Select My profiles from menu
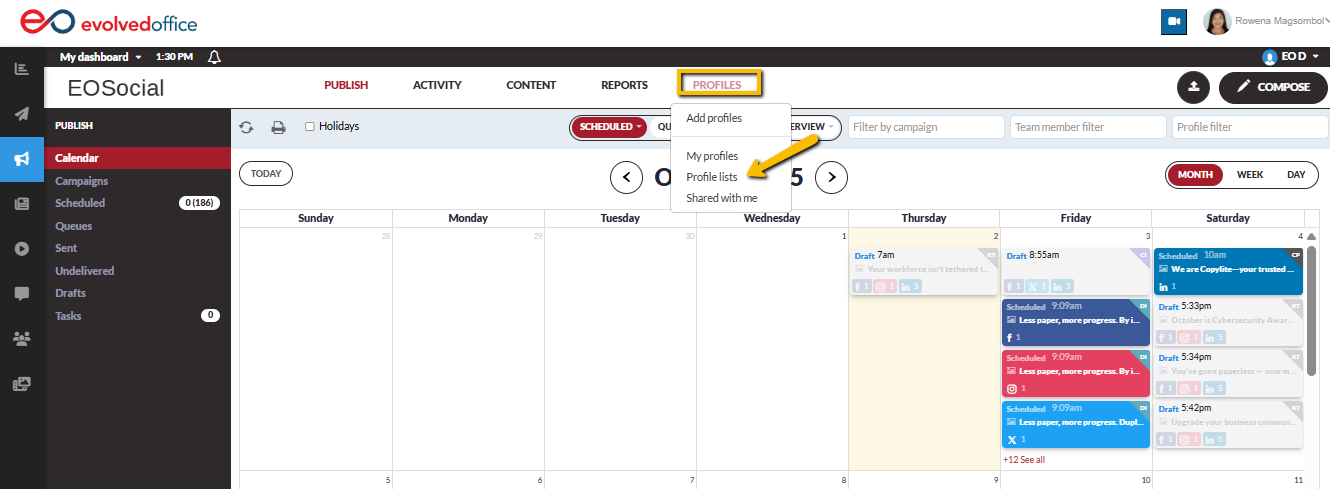The image size is (1330, 489). (712, 156)
